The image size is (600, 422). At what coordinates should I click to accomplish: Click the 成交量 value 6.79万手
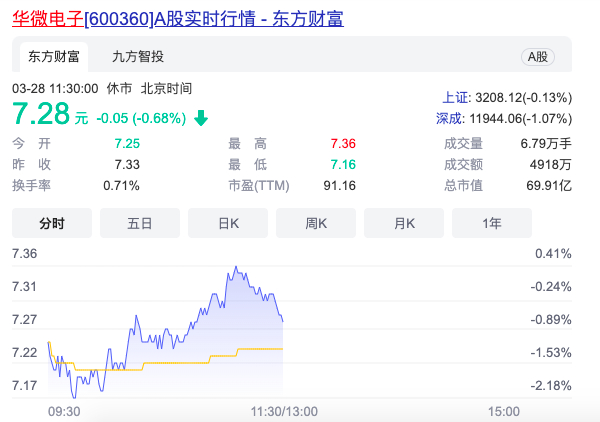click(x=546, y=144)
